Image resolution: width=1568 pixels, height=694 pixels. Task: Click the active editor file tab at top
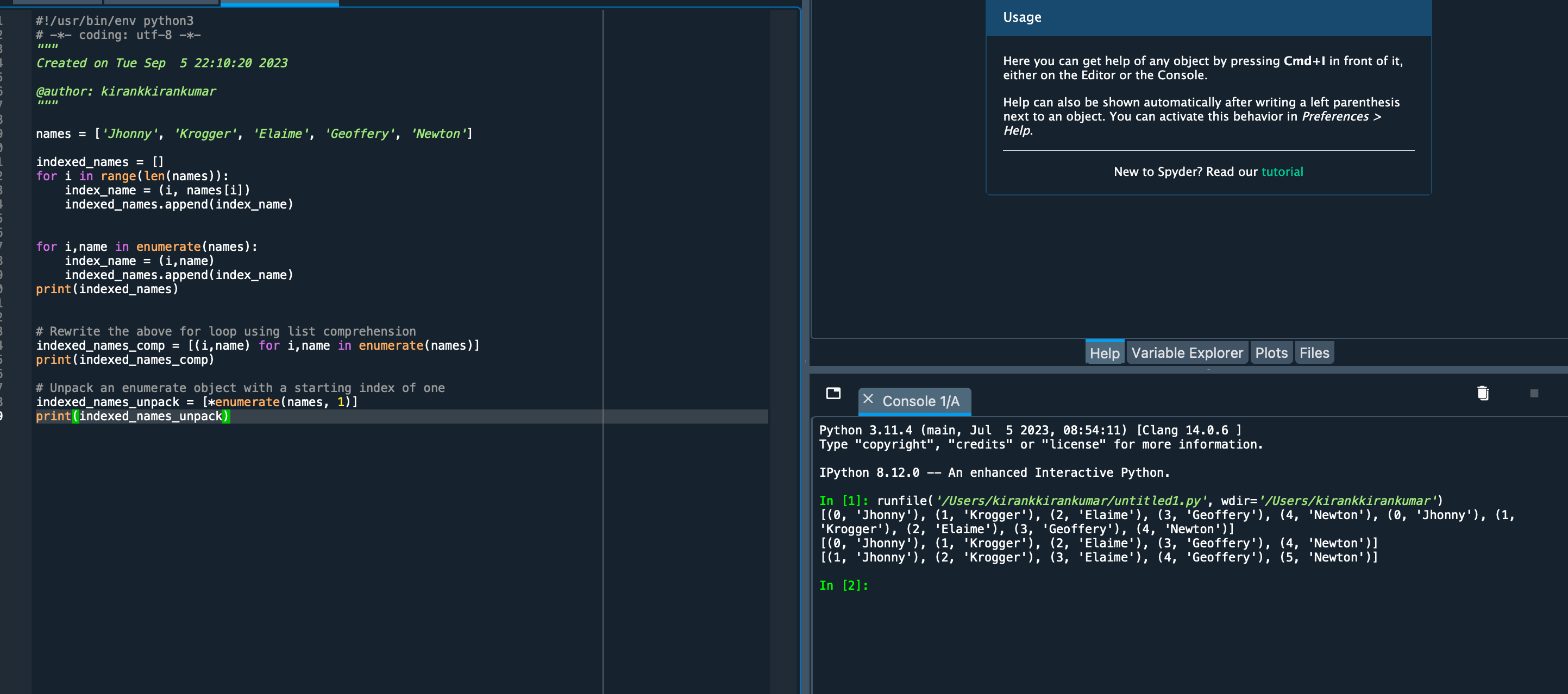[x=279, y=2]
